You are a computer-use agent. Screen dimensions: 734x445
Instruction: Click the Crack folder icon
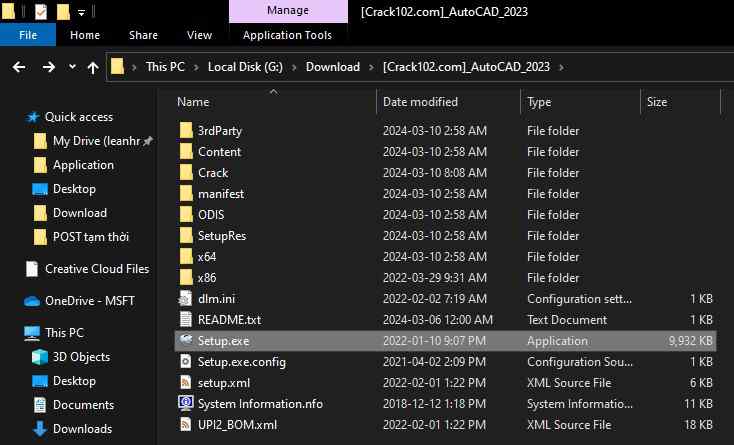pos(185,172)
